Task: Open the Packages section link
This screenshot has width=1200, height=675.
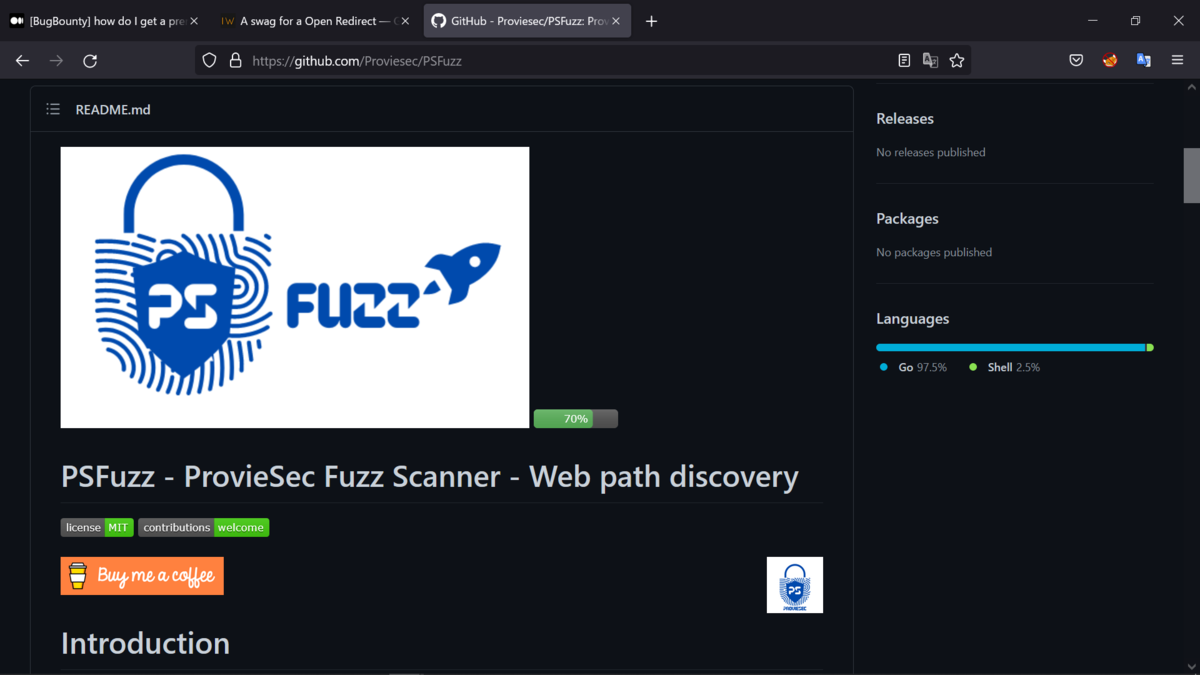Action: [907, 218]
